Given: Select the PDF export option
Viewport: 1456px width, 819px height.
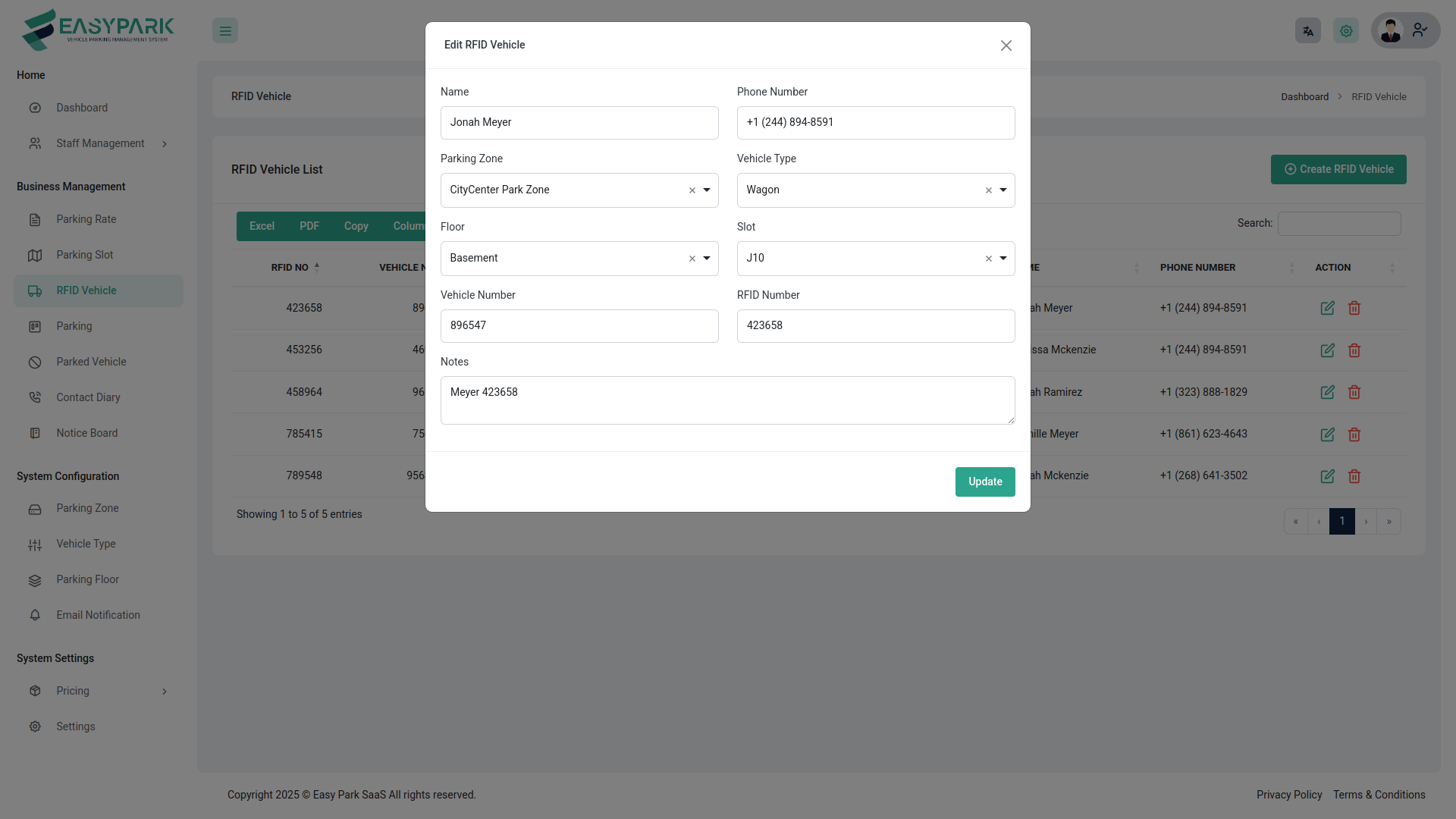Looking at the screenshot, I should point(309,226).
